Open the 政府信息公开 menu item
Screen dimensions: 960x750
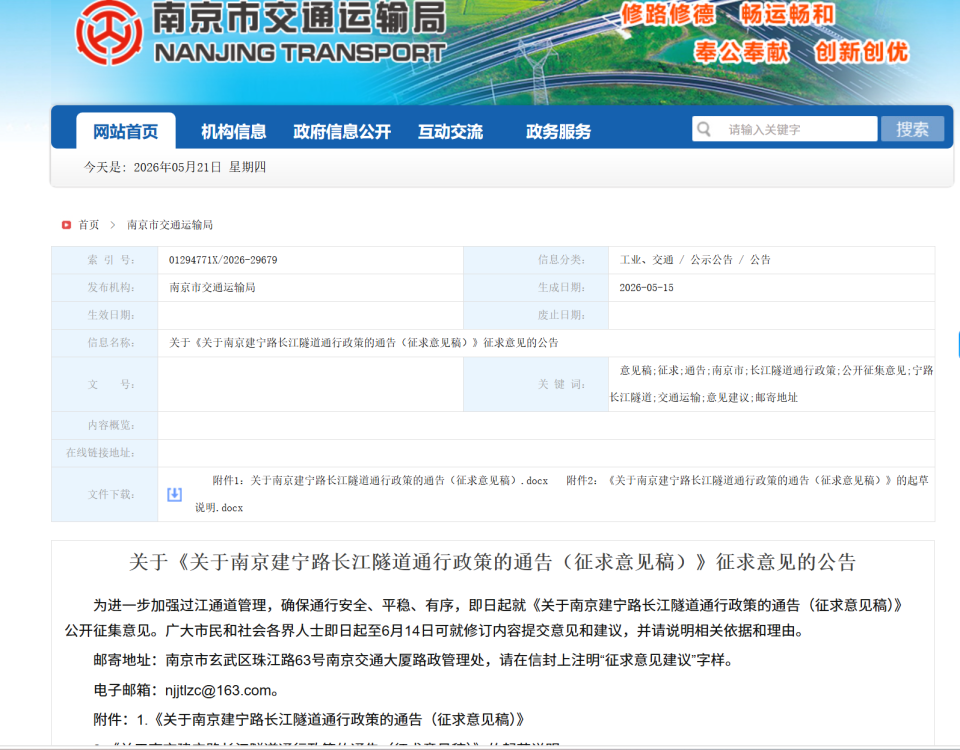tap(342, 131)
